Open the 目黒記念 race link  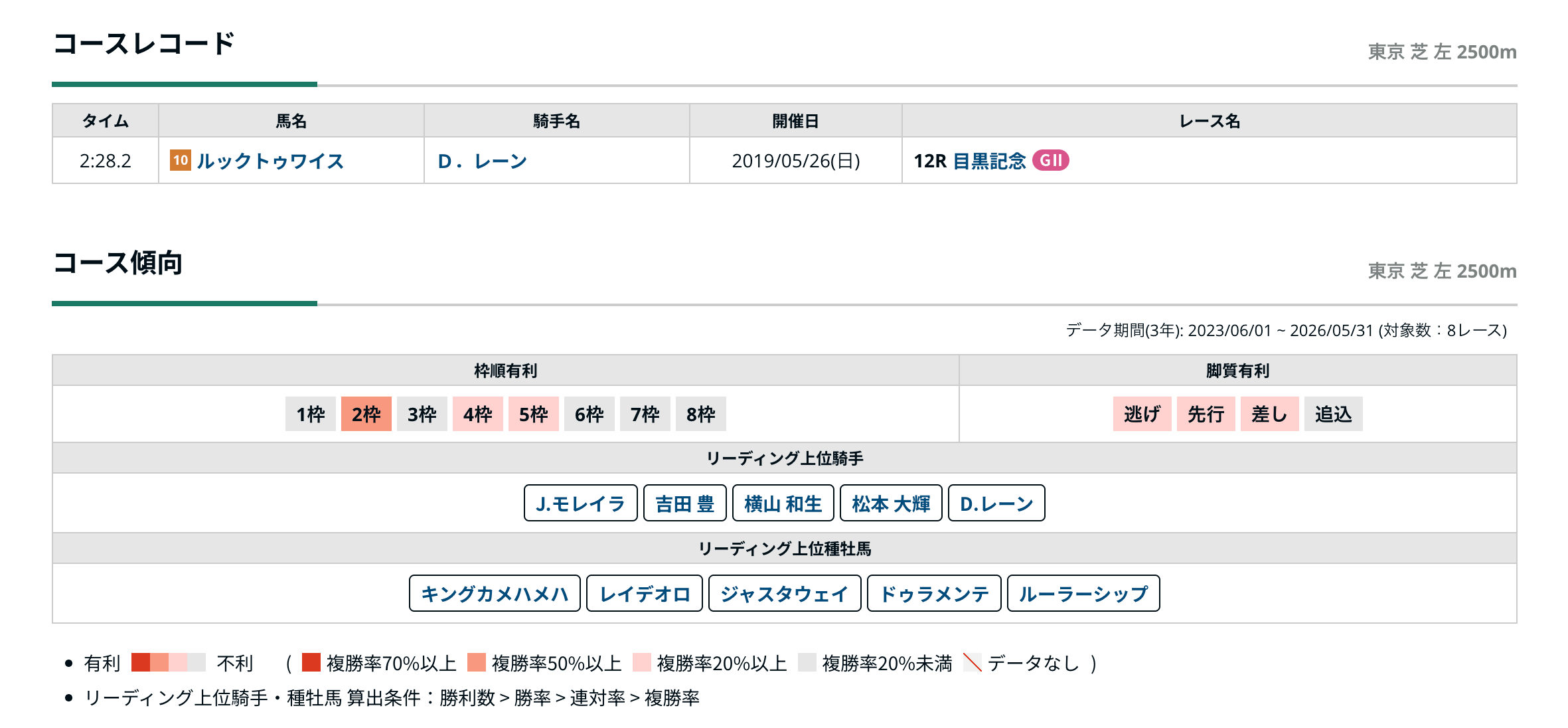(989, 161)
